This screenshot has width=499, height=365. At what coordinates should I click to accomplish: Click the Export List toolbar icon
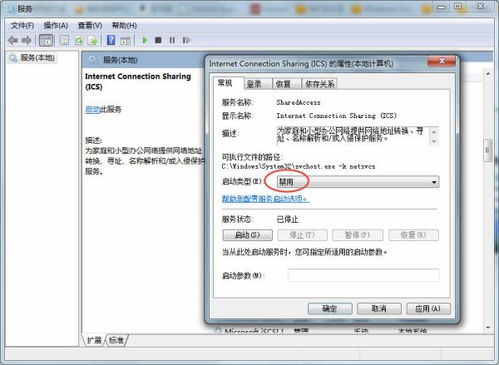(92, 40)
